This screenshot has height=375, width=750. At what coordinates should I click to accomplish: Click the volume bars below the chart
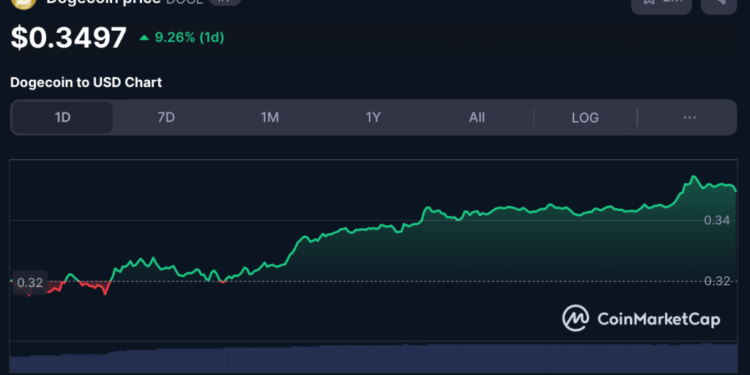click(373, 358)
